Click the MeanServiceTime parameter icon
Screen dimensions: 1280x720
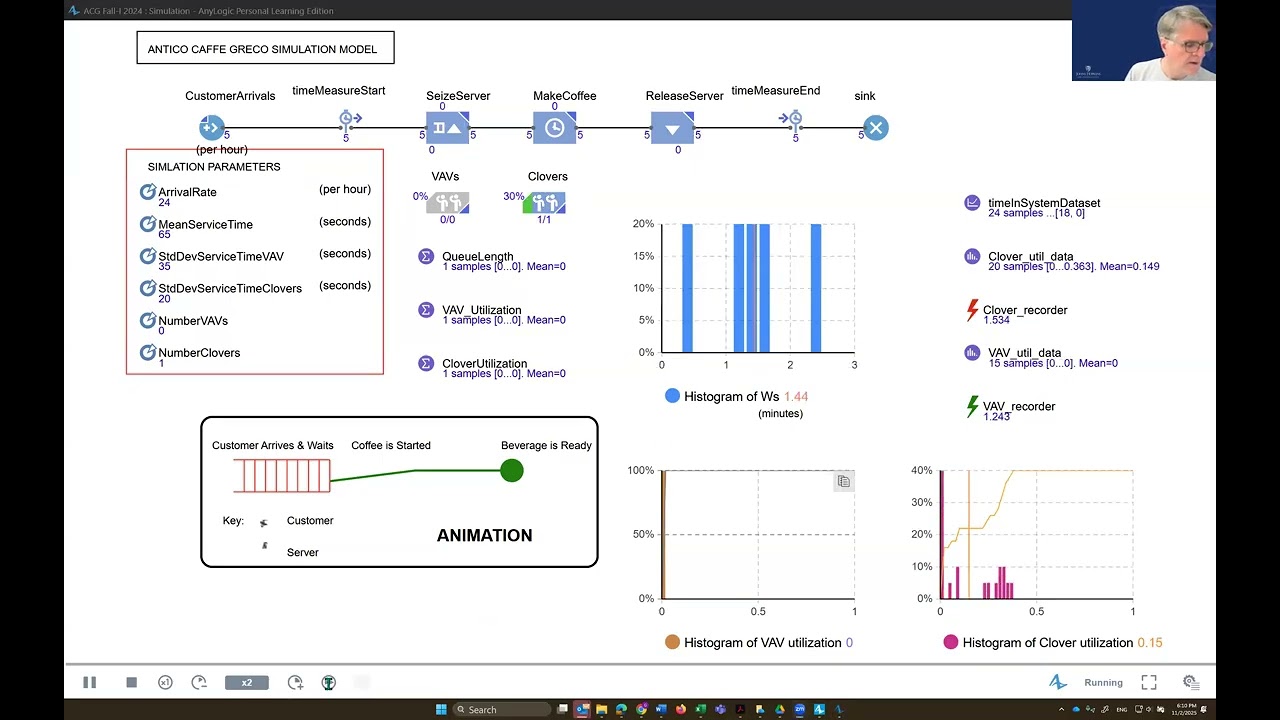(x=148, y=224)
